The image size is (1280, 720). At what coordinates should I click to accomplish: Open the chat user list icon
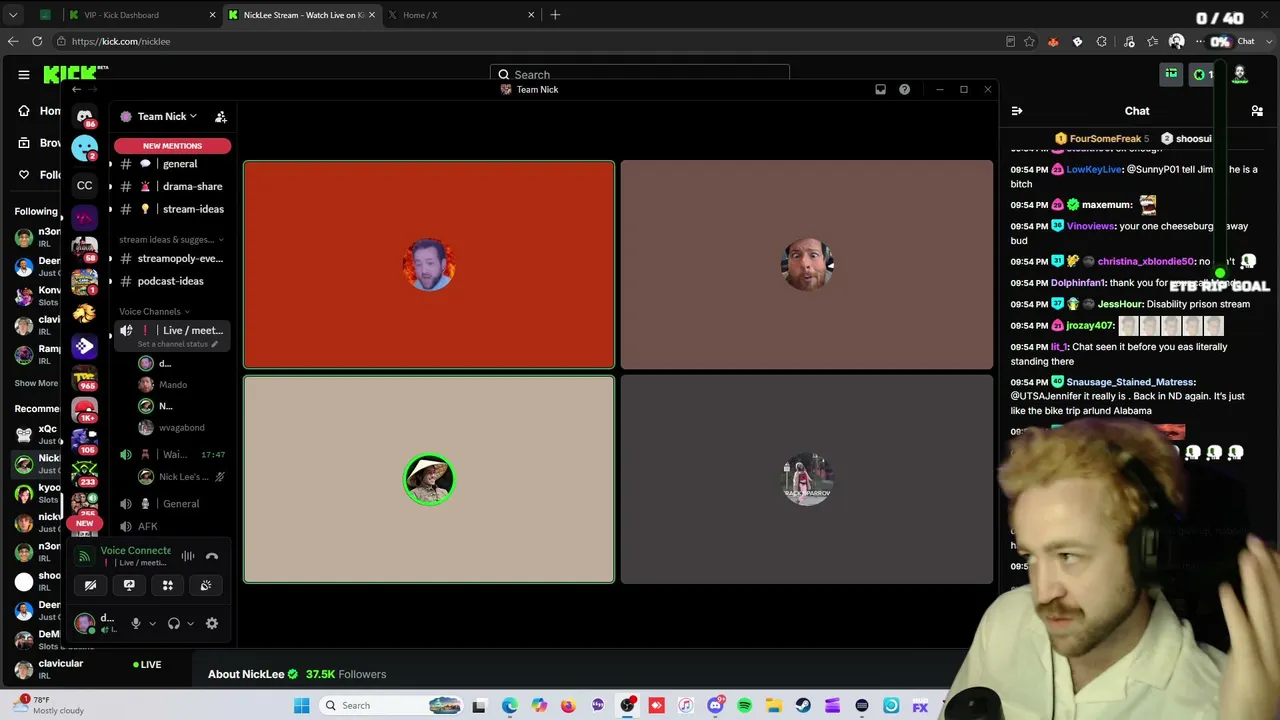pyautogui.click(x=1257, y=111)
